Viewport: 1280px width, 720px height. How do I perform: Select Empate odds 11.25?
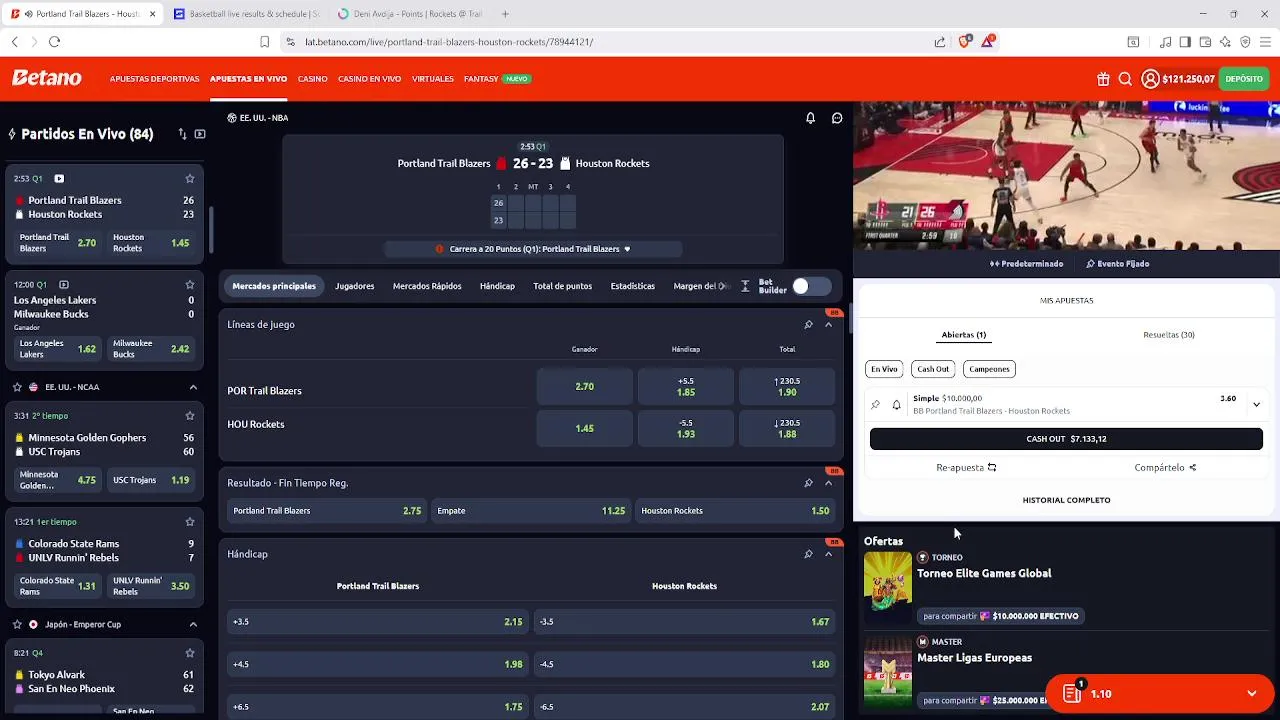click(531, 511)
